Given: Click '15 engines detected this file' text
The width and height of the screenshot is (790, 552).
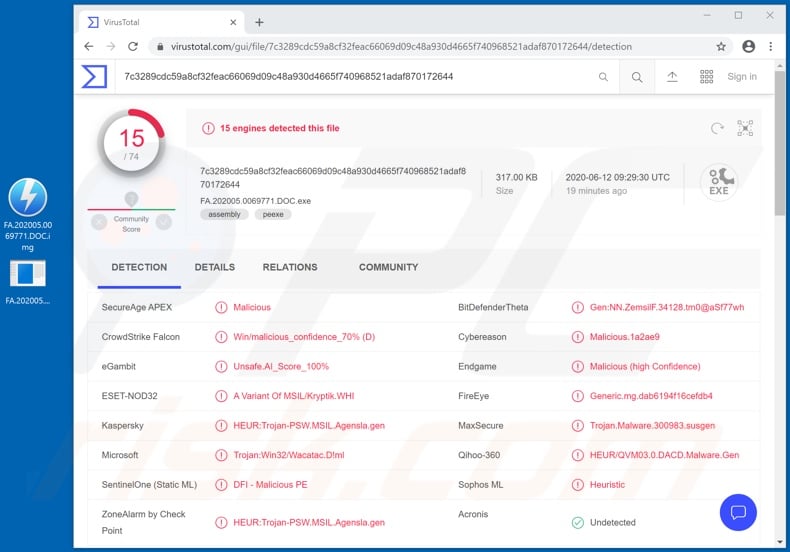Looking at the screenshot, I should coord(280,128).
